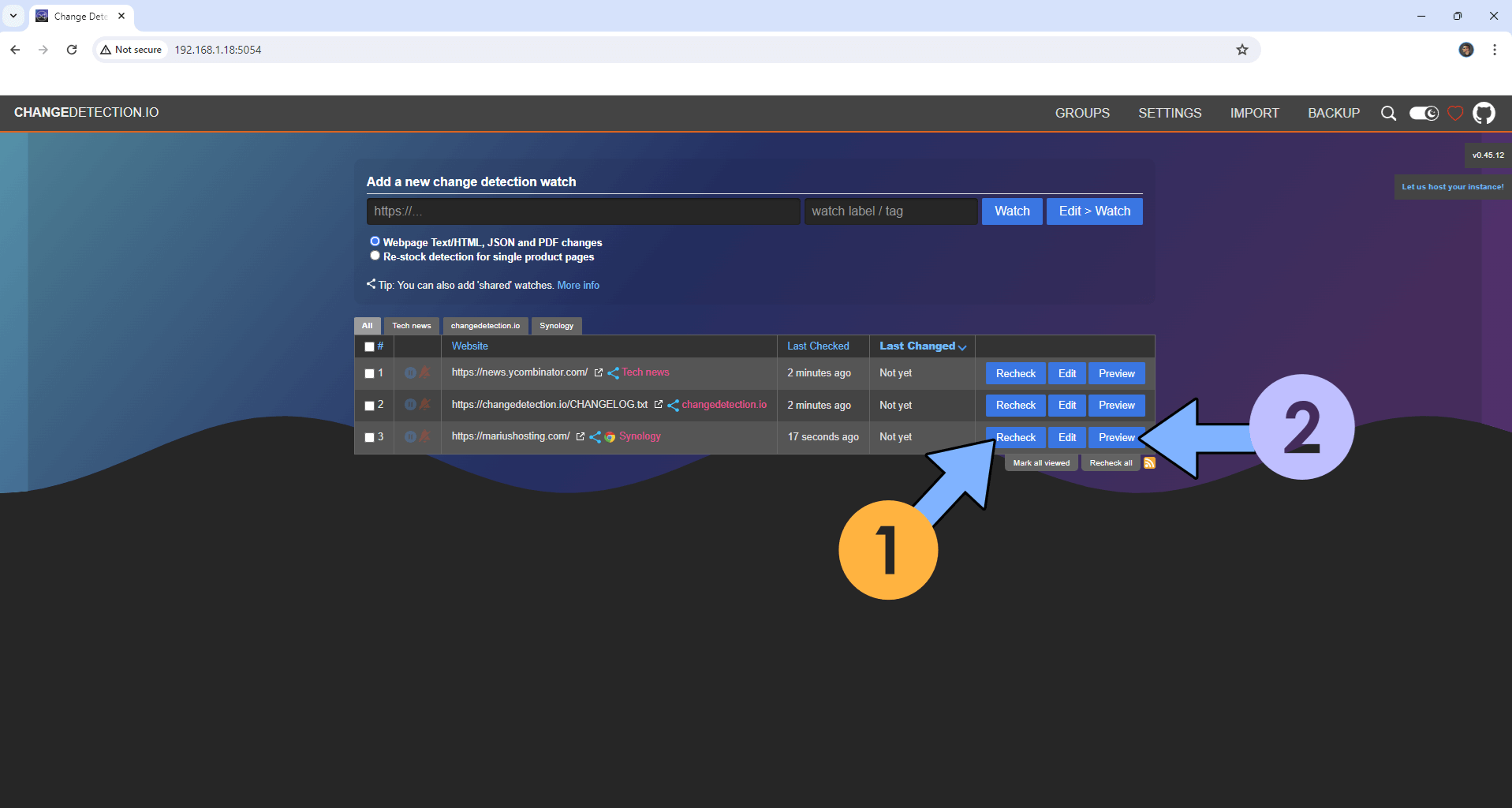Filter by the Tech news tab
Screen dimensions: 1512x808
click(x=412, y=326)
